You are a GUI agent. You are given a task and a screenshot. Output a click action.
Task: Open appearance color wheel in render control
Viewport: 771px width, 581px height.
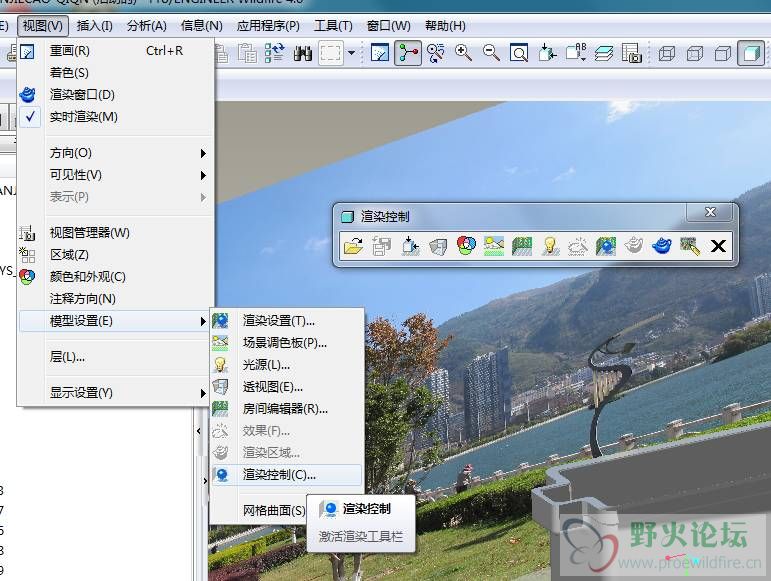(x=466, y=245)
